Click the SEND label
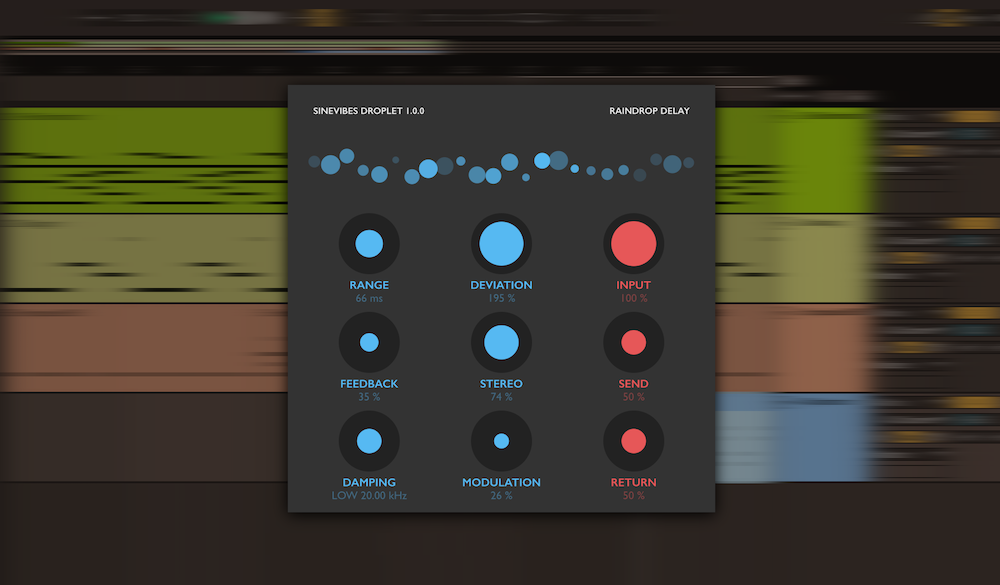Viewport: 1000px width, 585px height. coord(633,383)
